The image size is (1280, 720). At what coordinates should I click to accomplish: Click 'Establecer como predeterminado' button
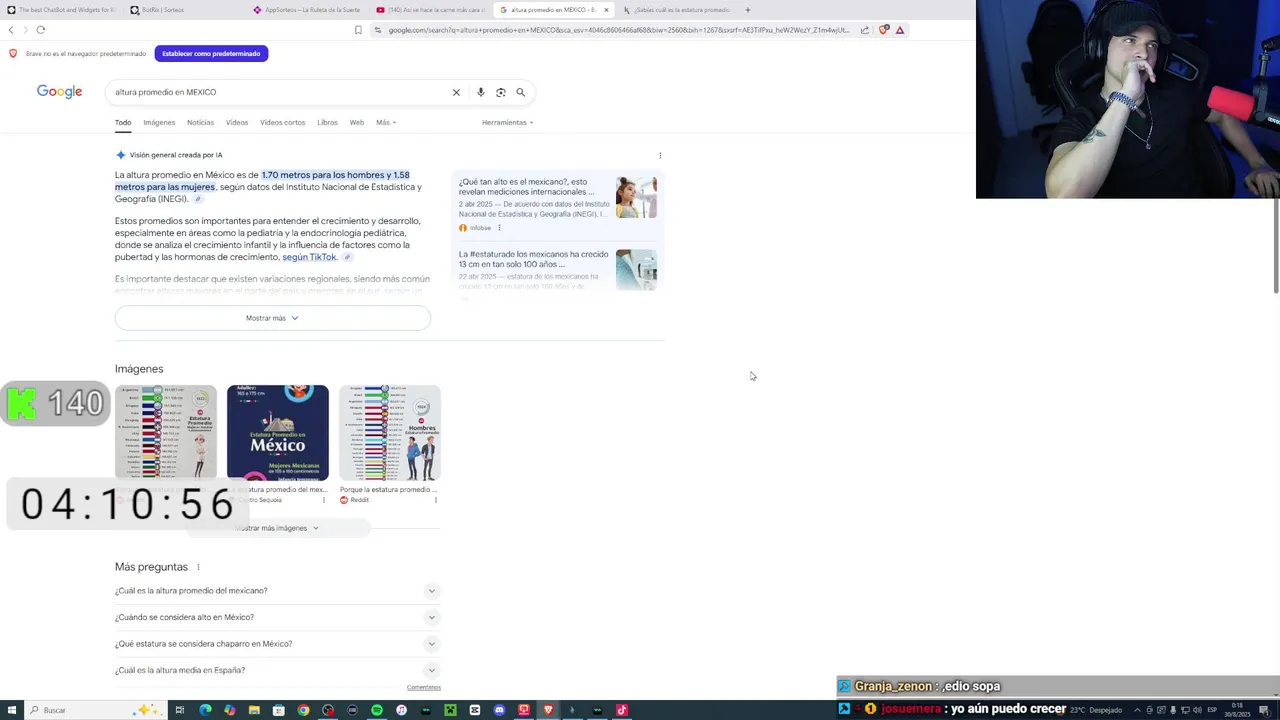pyautogui.click(x=211, y=53)
